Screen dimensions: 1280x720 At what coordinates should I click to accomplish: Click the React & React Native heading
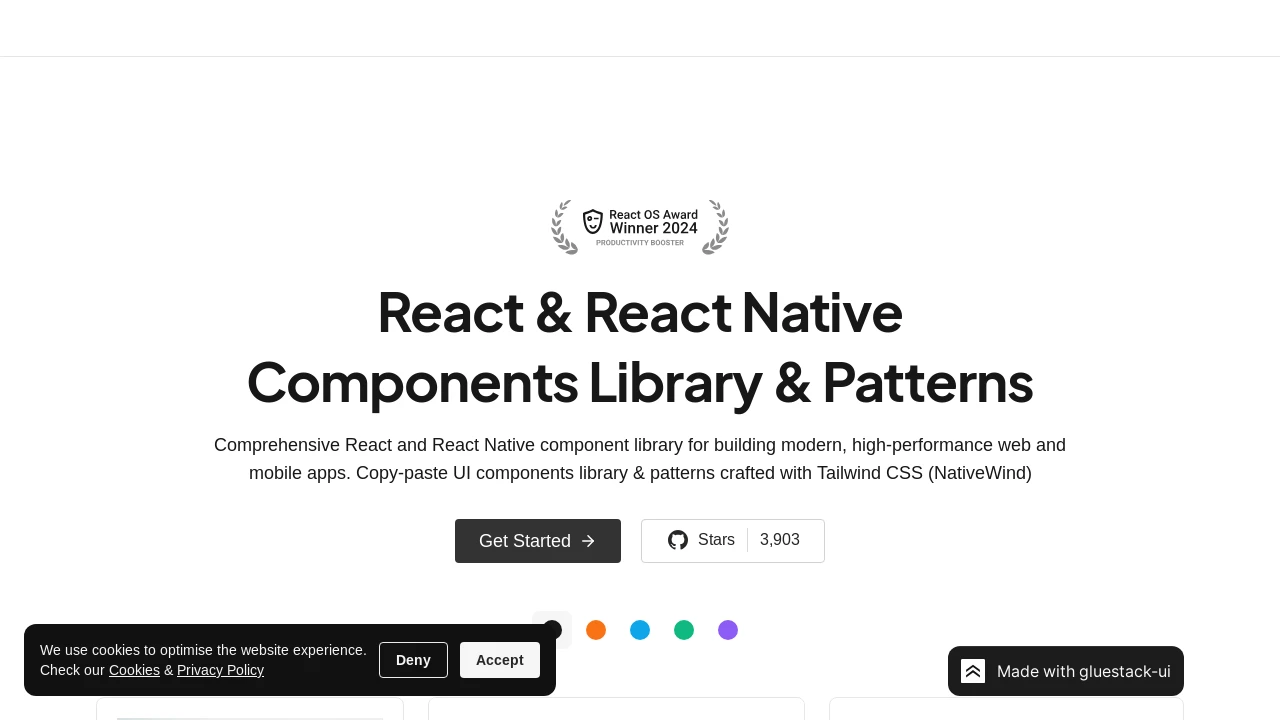point(640,347)
